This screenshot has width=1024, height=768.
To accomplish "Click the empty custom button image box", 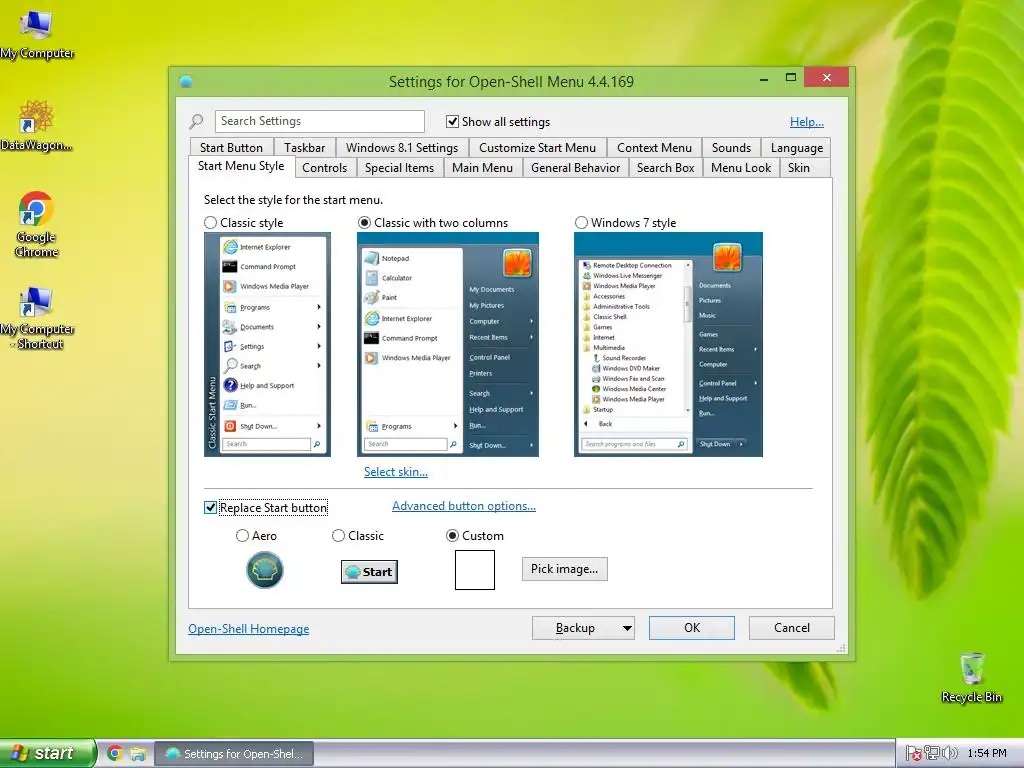I will (x=475, y=569).
